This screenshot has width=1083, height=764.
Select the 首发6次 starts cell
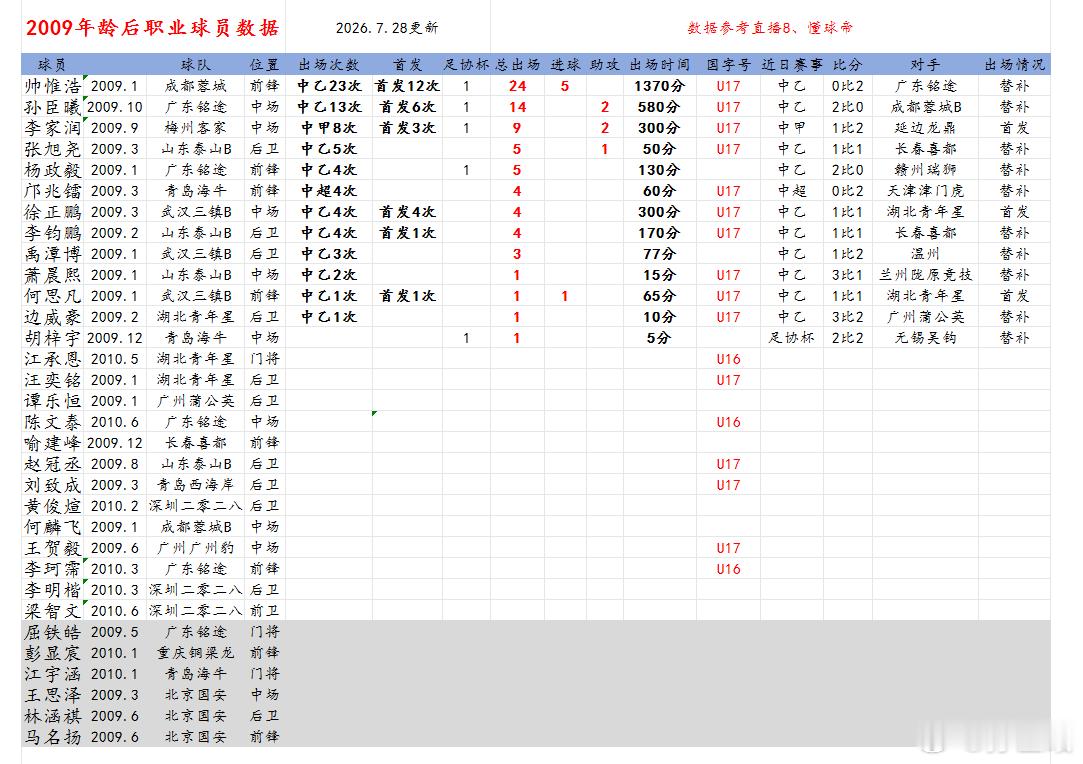[408, 107]
